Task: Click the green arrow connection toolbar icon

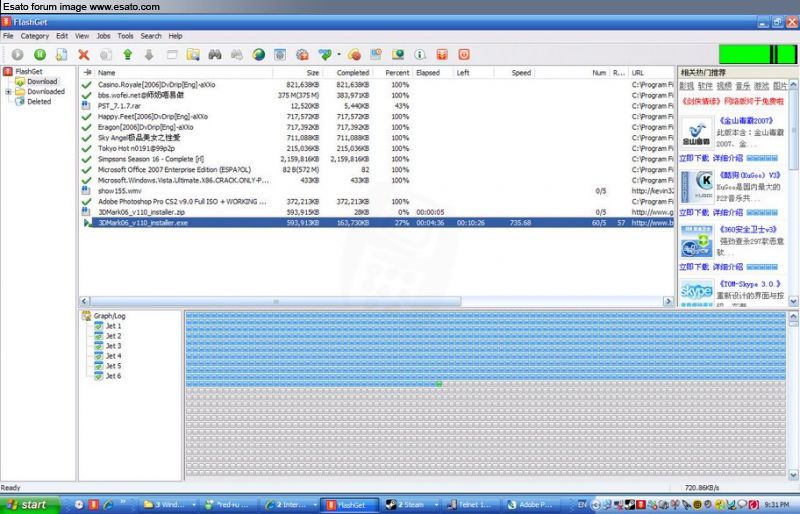Action: point(324,54)
